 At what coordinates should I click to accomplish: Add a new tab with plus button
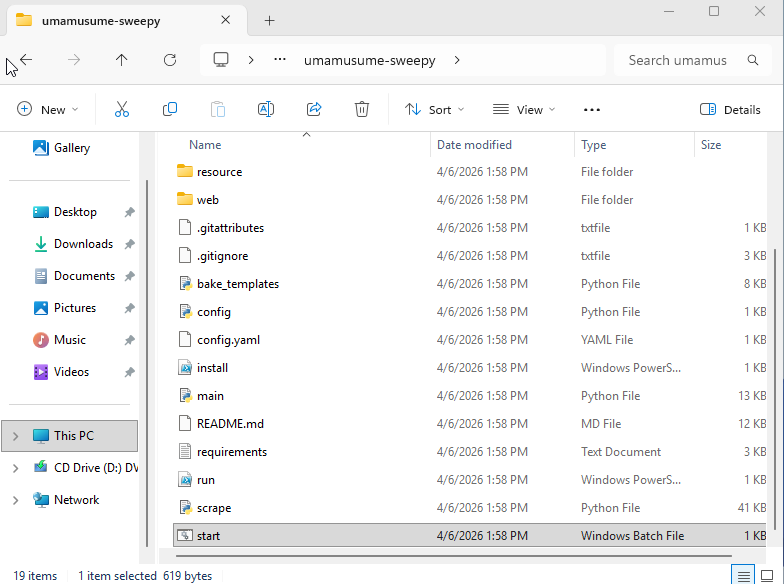pyautogui.click(x=269, y=20)
